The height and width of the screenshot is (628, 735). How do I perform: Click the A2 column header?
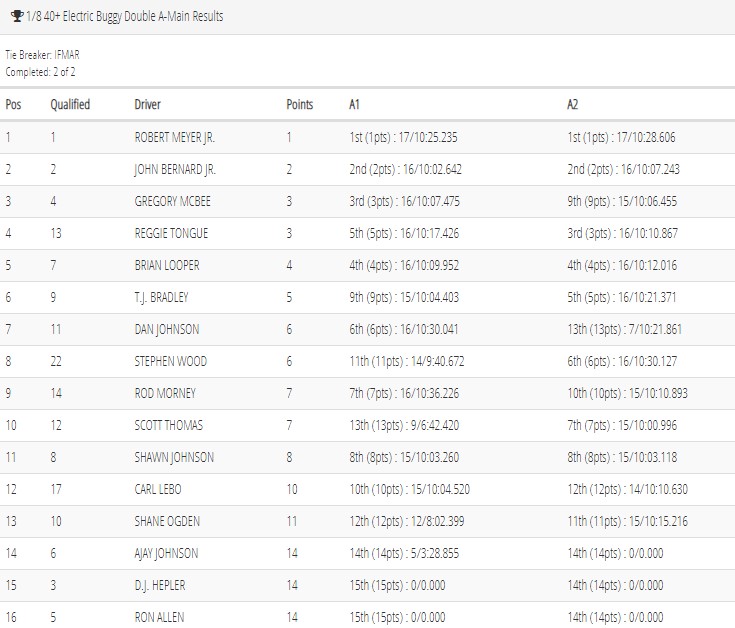coord(572,104)
